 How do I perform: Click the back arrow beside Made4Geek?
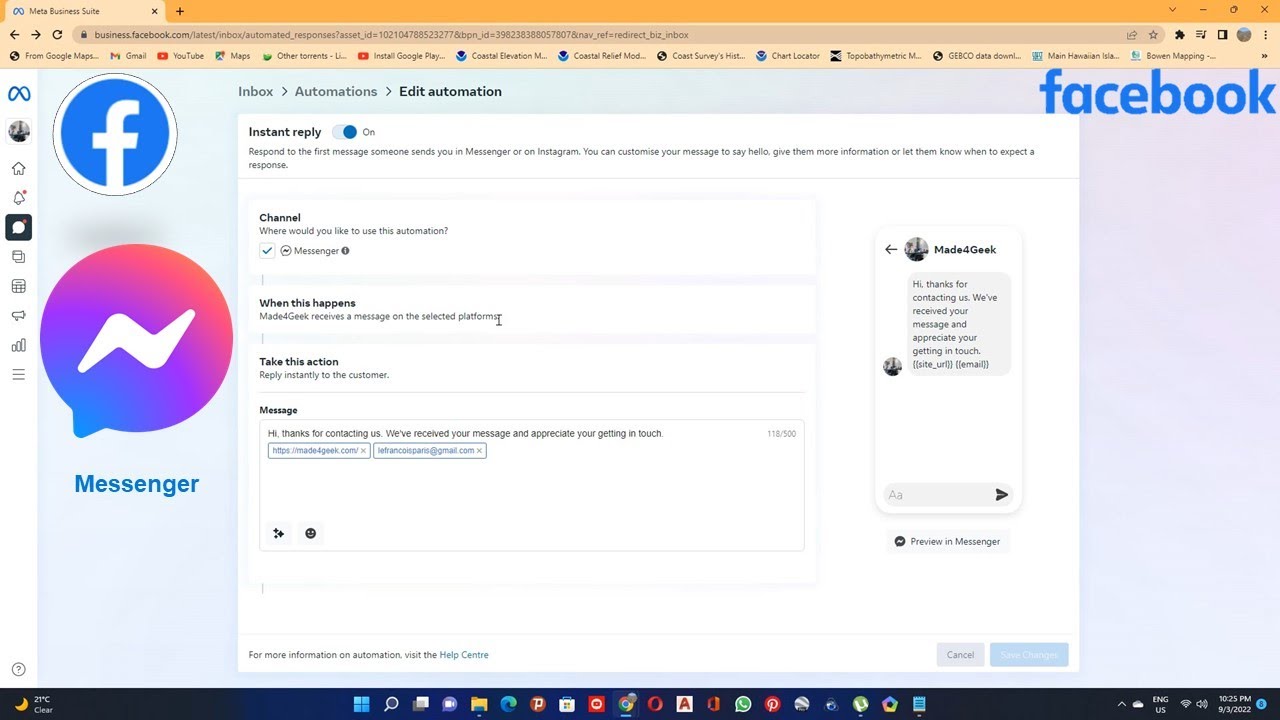890,249
